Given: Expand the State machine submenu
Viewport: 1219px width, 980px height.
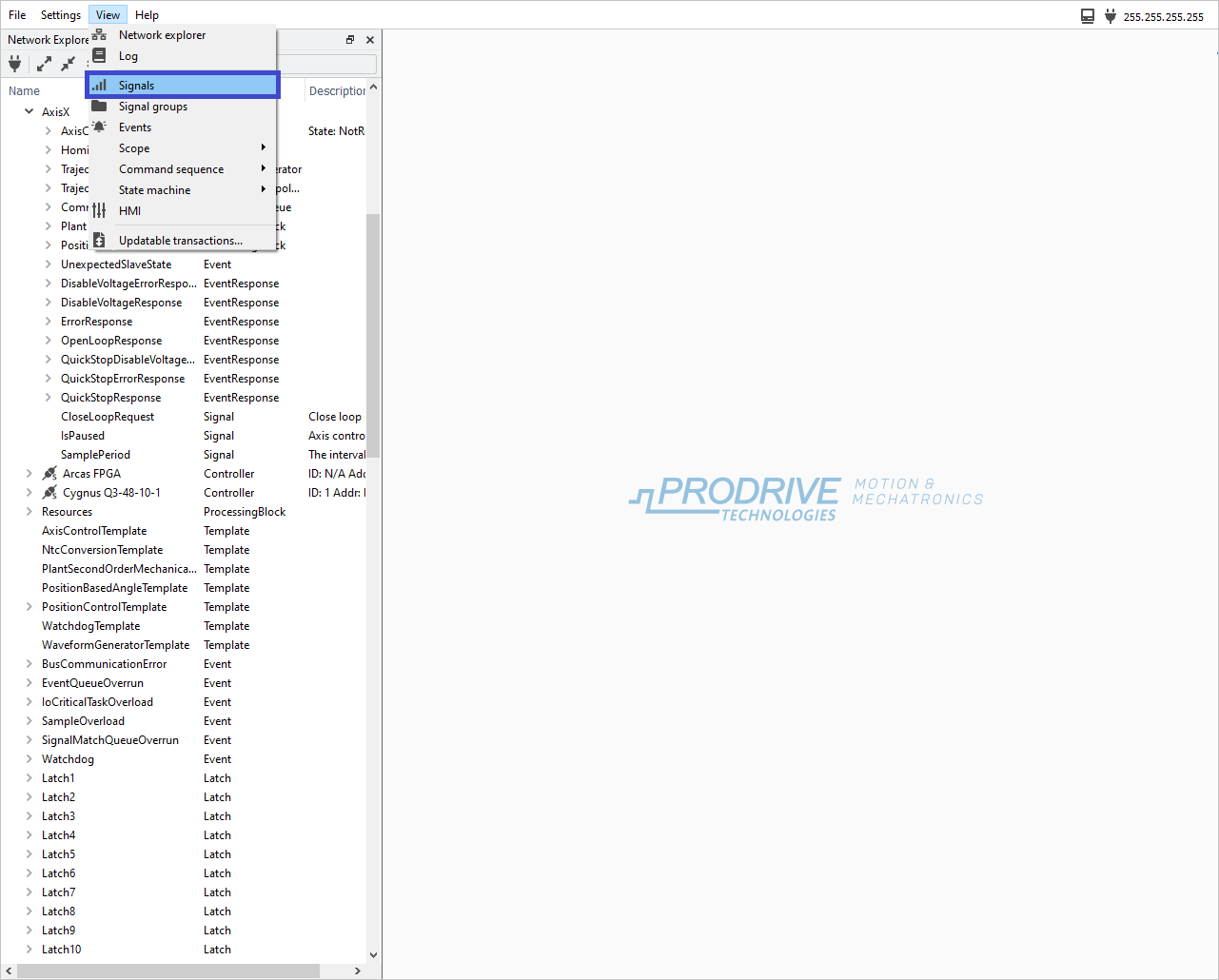Looking at the screenshot, I should coord(154,190).
